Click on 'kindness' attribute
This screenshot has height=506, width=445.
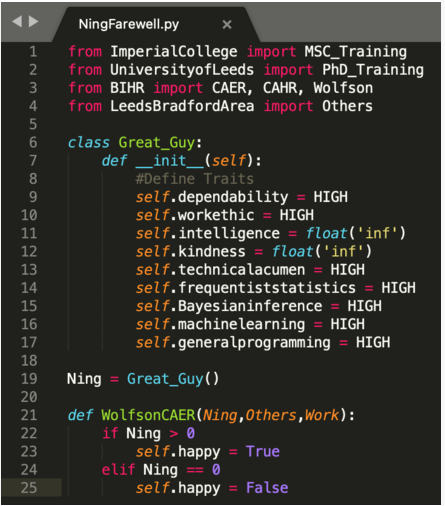pos(212,252)
